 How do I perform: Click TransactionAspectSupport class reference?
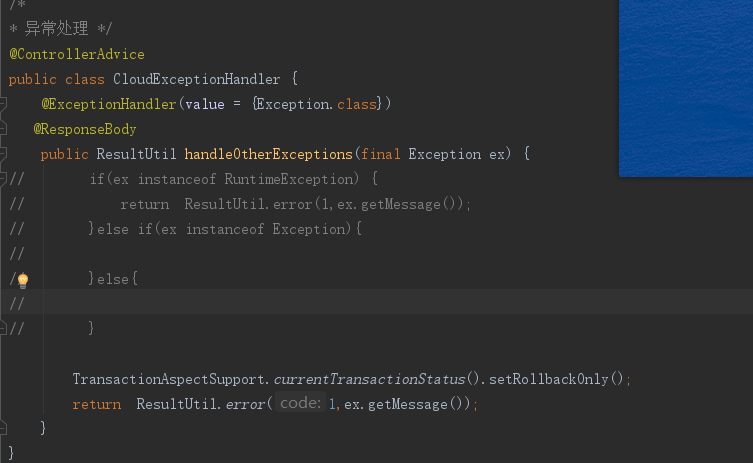[x=168, y=379]
